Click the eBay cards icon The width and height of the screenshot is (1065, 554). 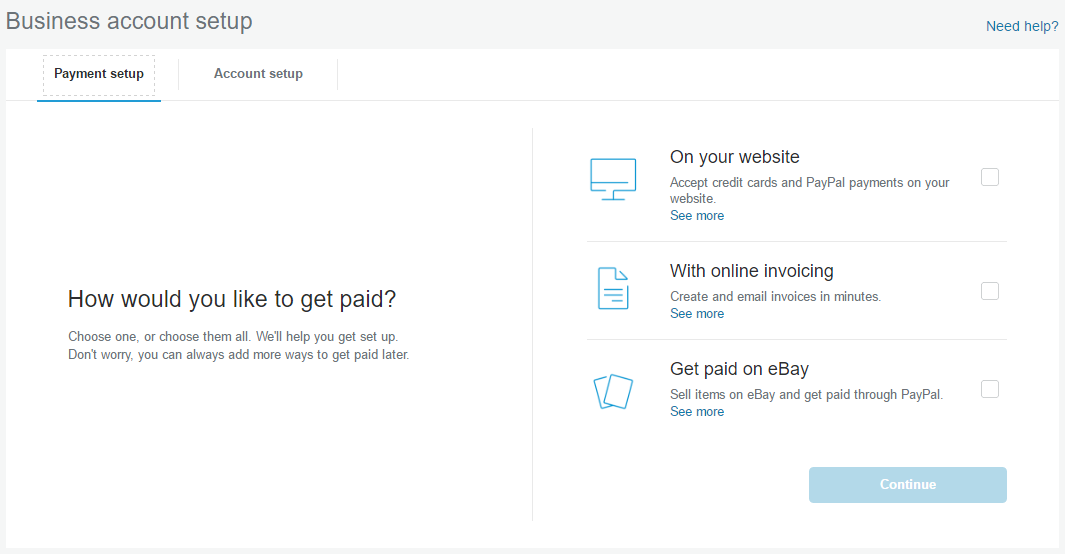click(x=613, y=390)
